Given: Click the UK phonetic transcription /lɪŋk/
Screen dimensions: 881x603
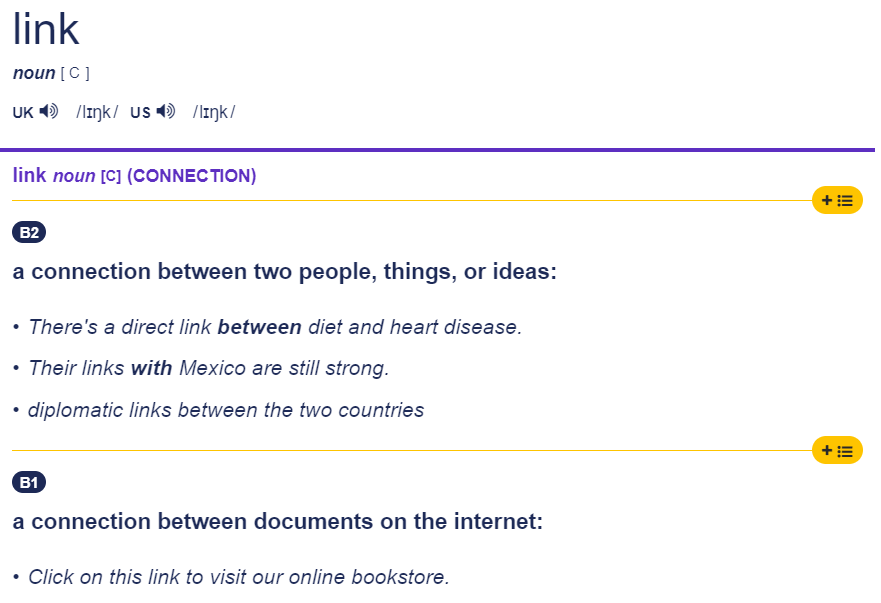Looking at the screenshot, I should point(96,112).
